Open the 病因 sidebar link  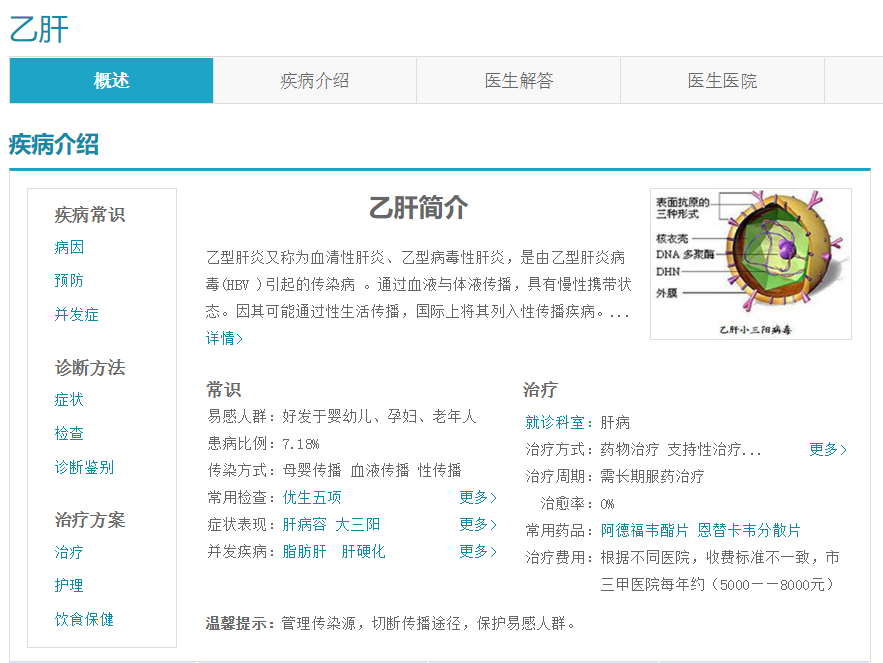pyautogui.click(x=69, y=247)
